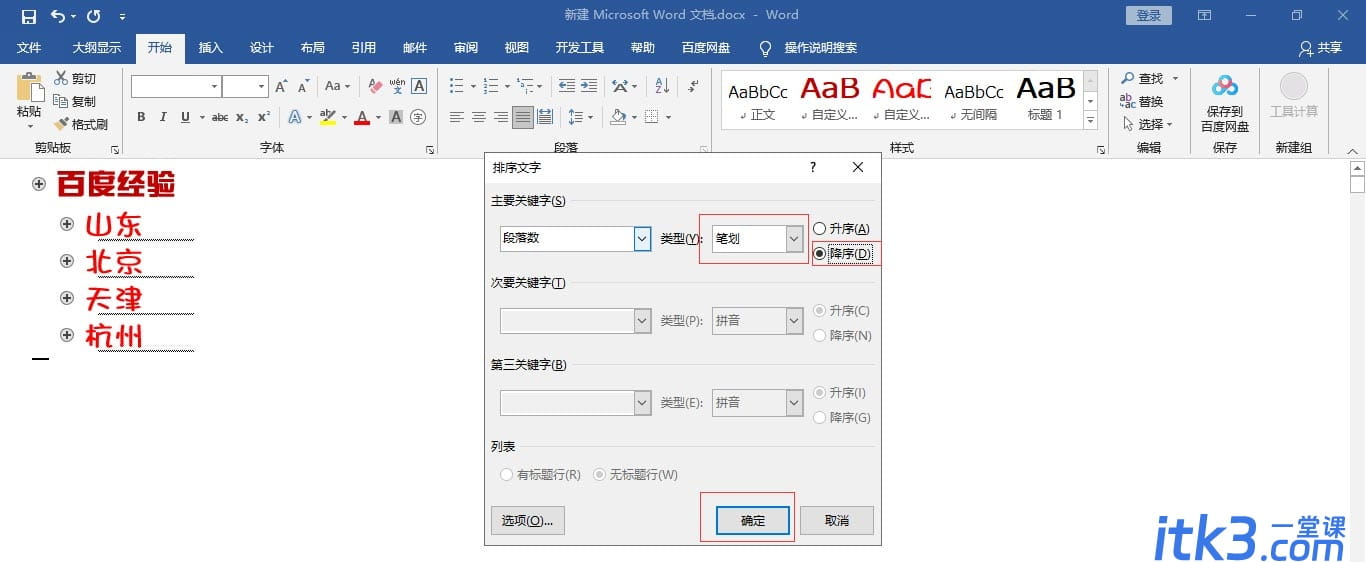
Task: Click the Repeat icon in quick access toolbar
Action: pos(94,16)
